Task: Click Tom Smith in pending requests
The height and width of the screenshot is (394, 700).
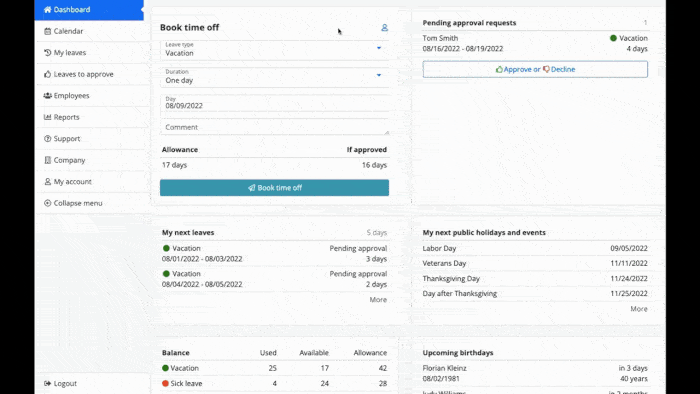Action: coord(440,38)
